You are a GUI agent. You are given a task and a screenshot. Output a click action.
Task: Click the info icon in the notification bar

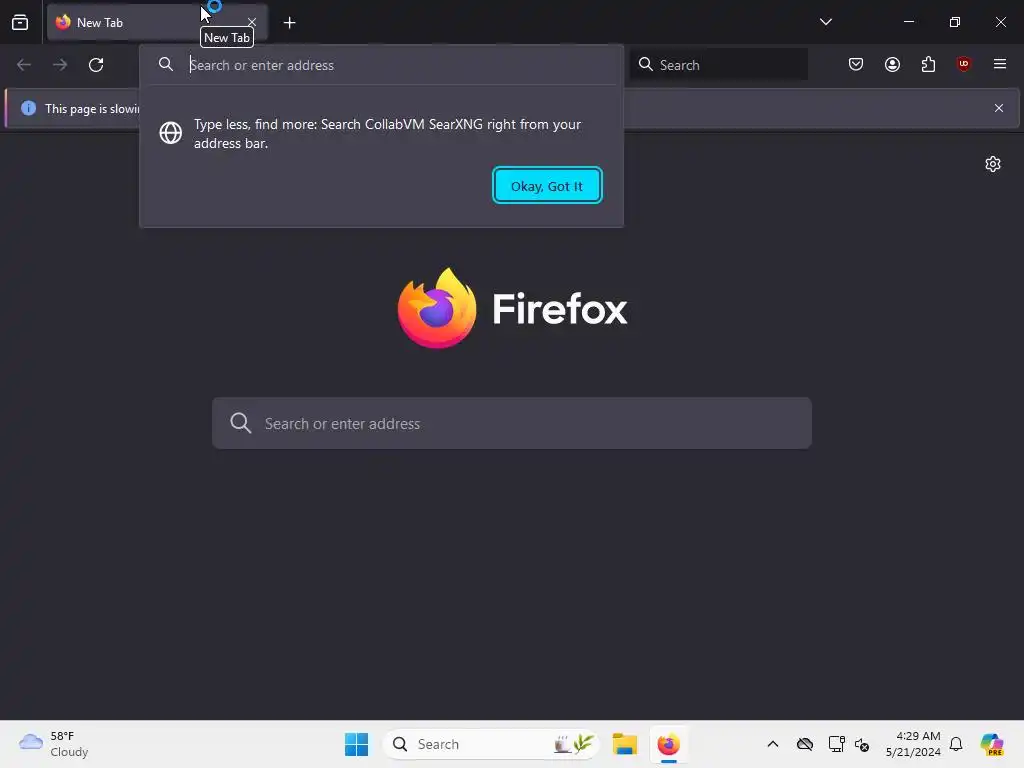pyautogui.click(x=28, y=108)
